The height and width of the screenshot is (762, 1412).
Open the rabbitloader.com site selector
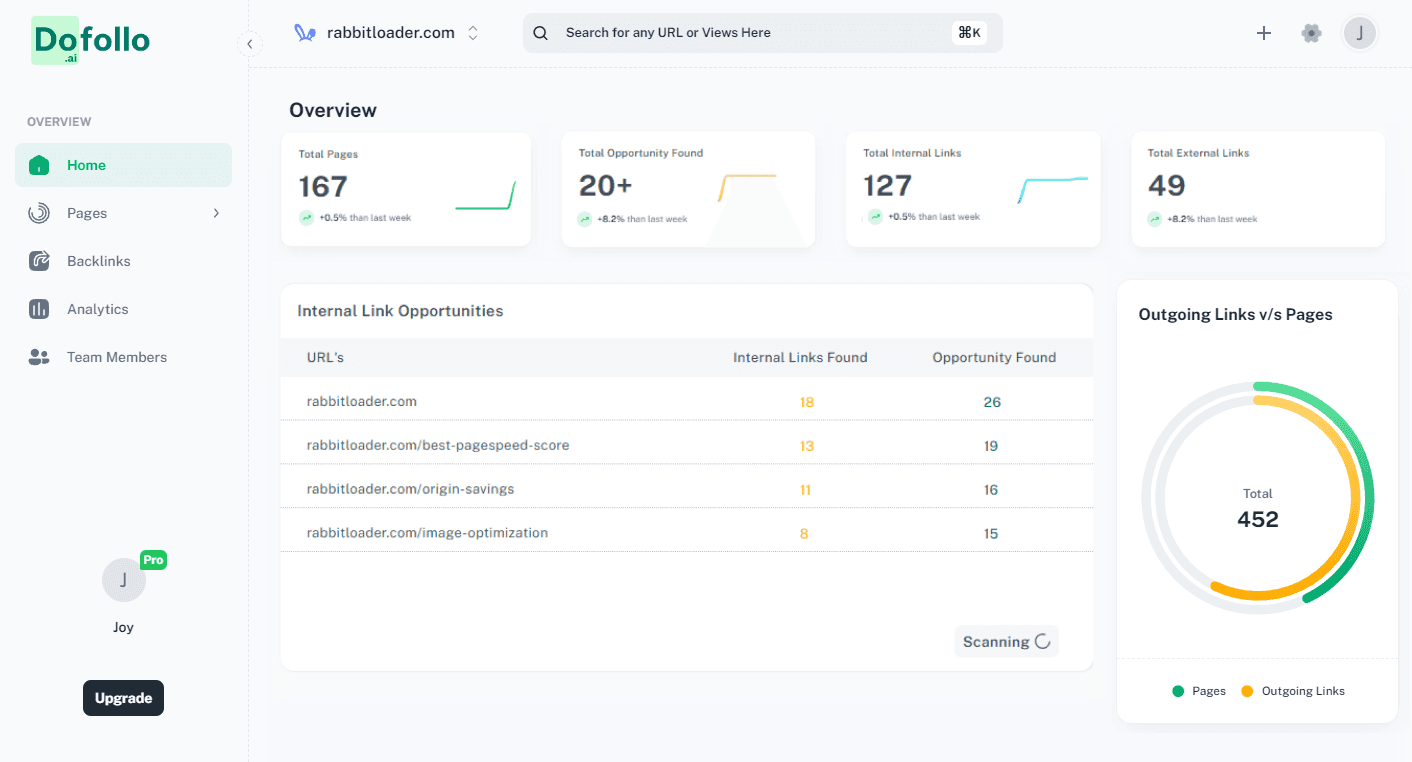[x=387, y=33]
